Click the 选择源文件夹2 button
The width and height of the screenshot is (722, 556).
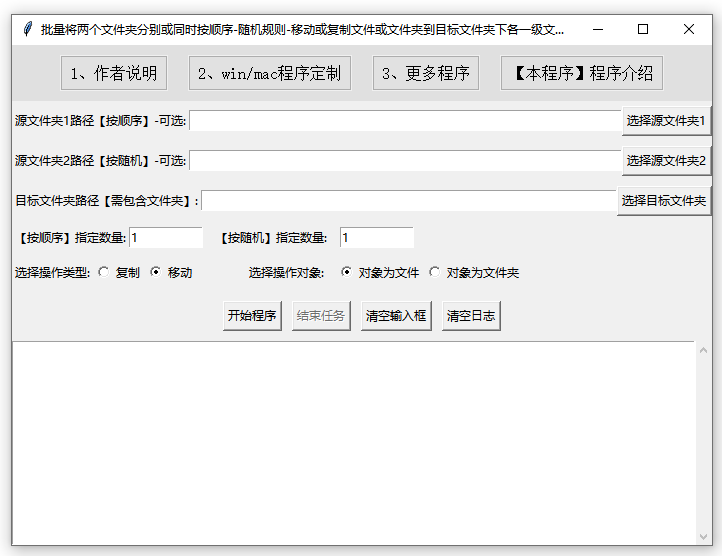click(666, 161)
